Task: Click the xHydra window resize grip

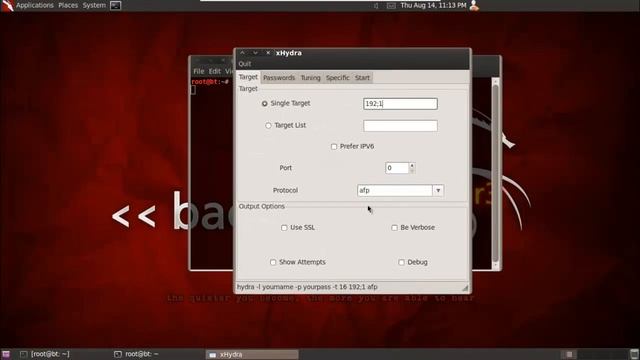Action: coord(465,288)
